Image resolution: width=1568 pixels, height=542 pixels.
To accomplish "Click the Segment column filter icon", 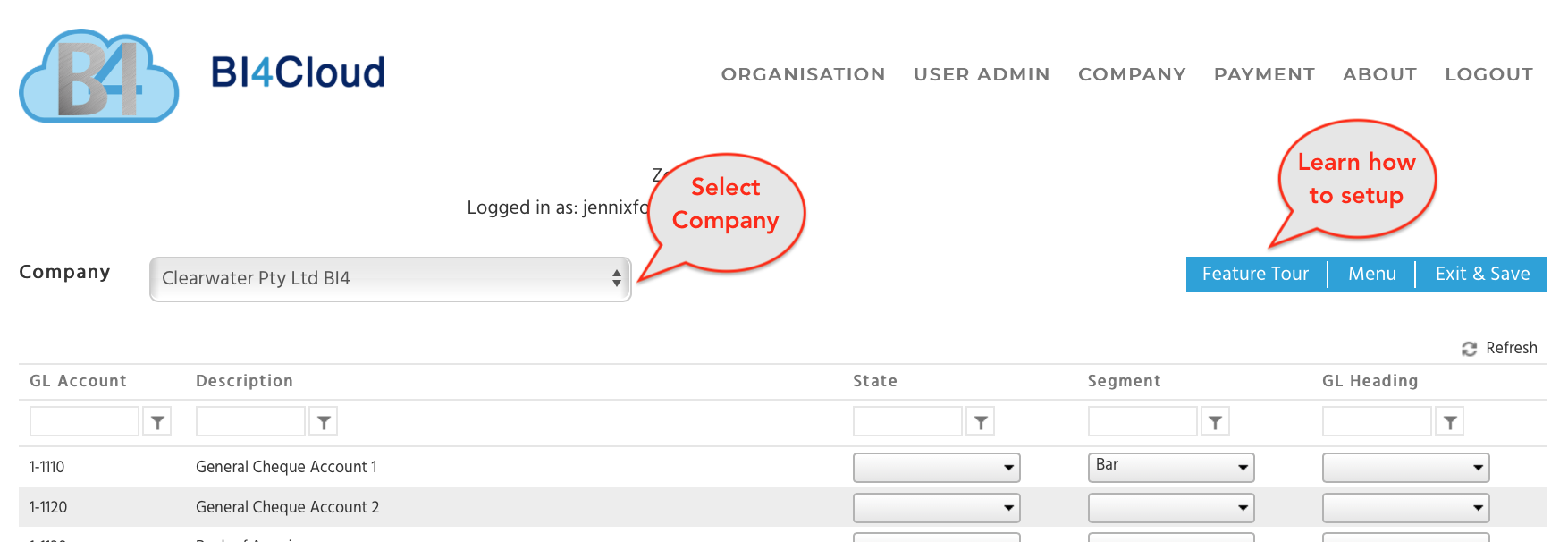I will coord(1215,422).
